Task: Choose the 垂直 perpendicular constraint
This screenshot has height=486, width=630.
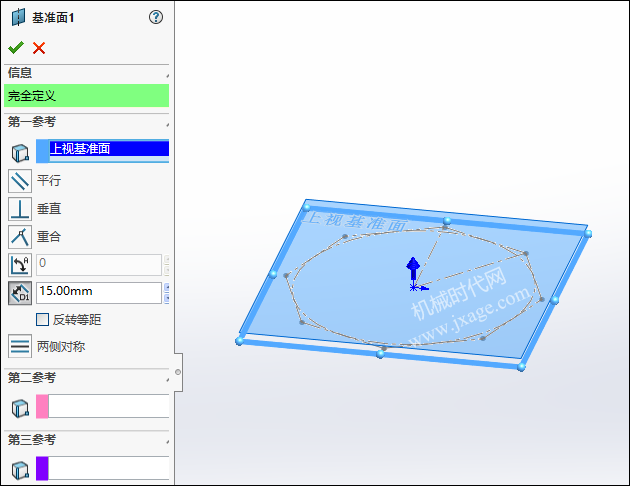Action: coord(20,209)
